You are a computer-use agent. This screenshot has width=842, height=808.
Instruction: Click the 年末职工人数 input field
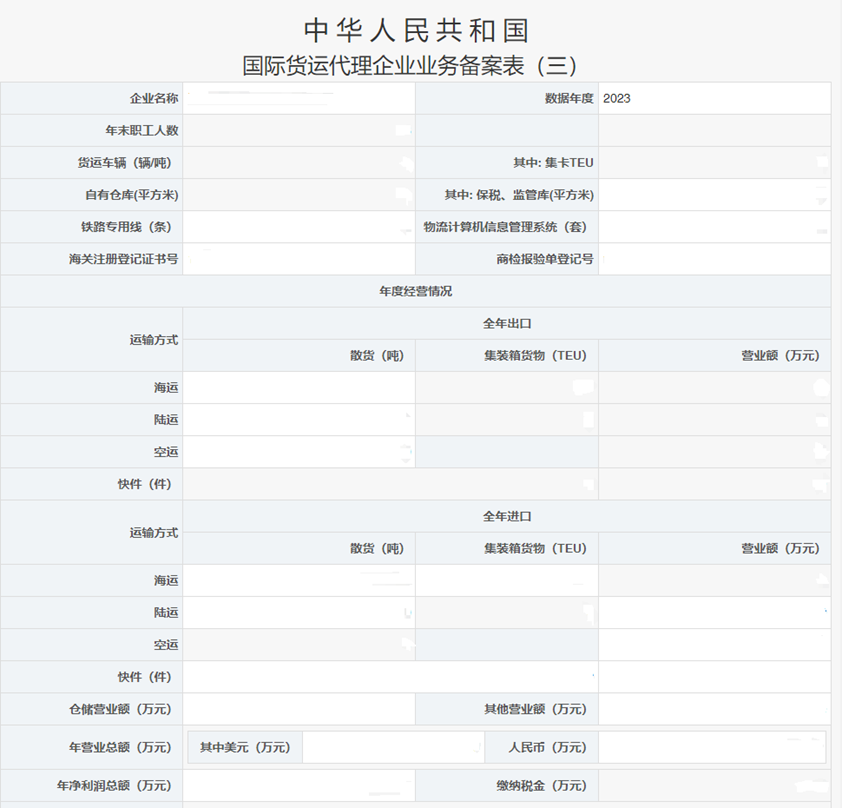pyautogui.click(x=300, y=129)
